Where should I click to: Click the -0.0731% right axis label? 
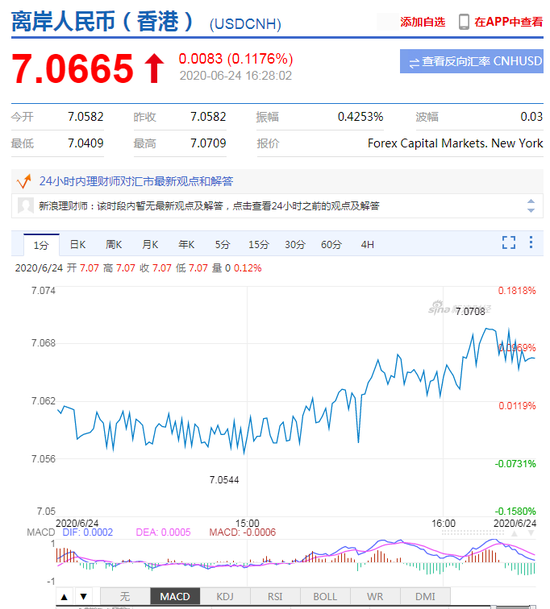(x=515, y=464)
